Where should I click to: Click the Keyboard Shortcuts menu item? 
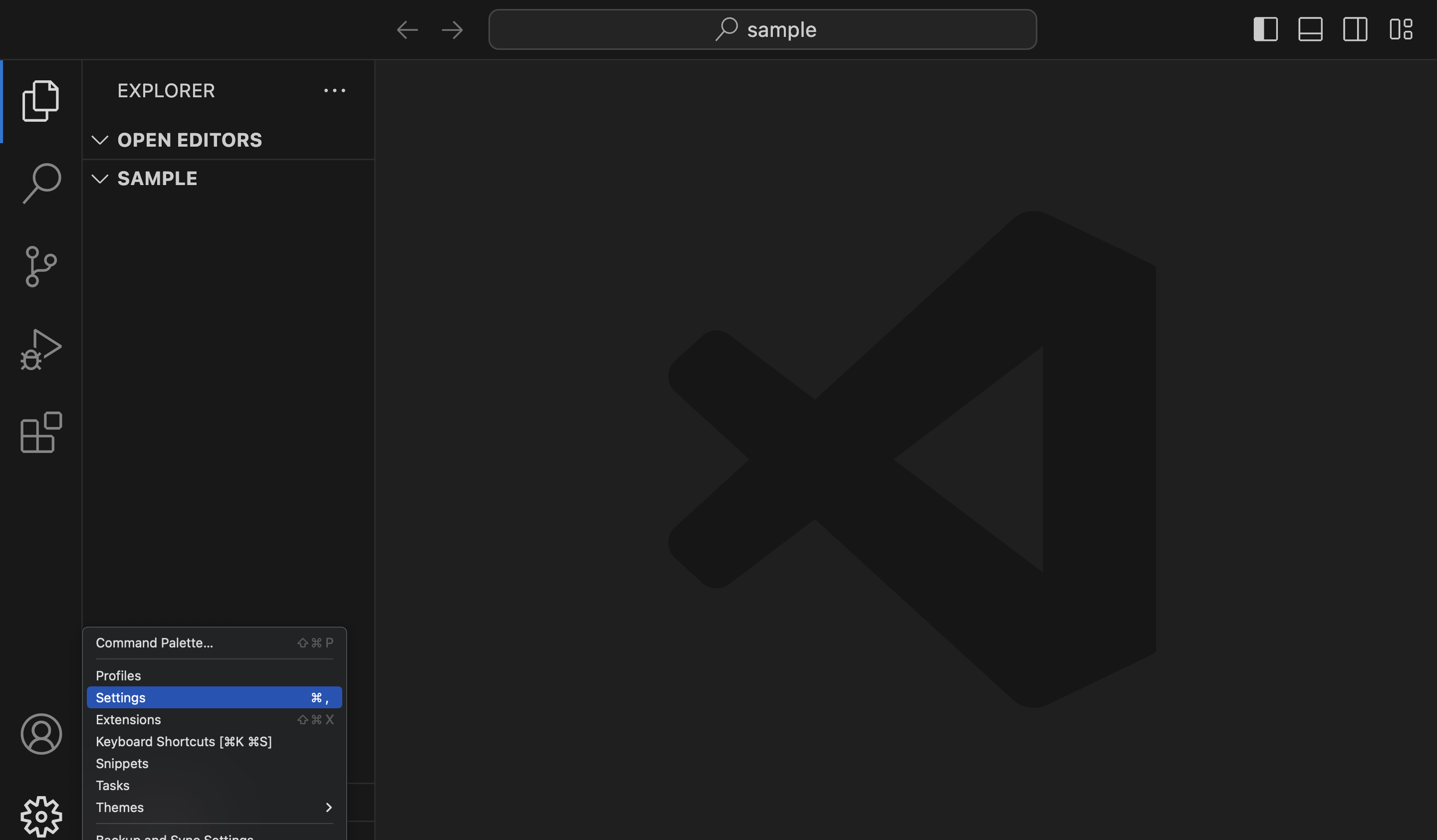184,741
